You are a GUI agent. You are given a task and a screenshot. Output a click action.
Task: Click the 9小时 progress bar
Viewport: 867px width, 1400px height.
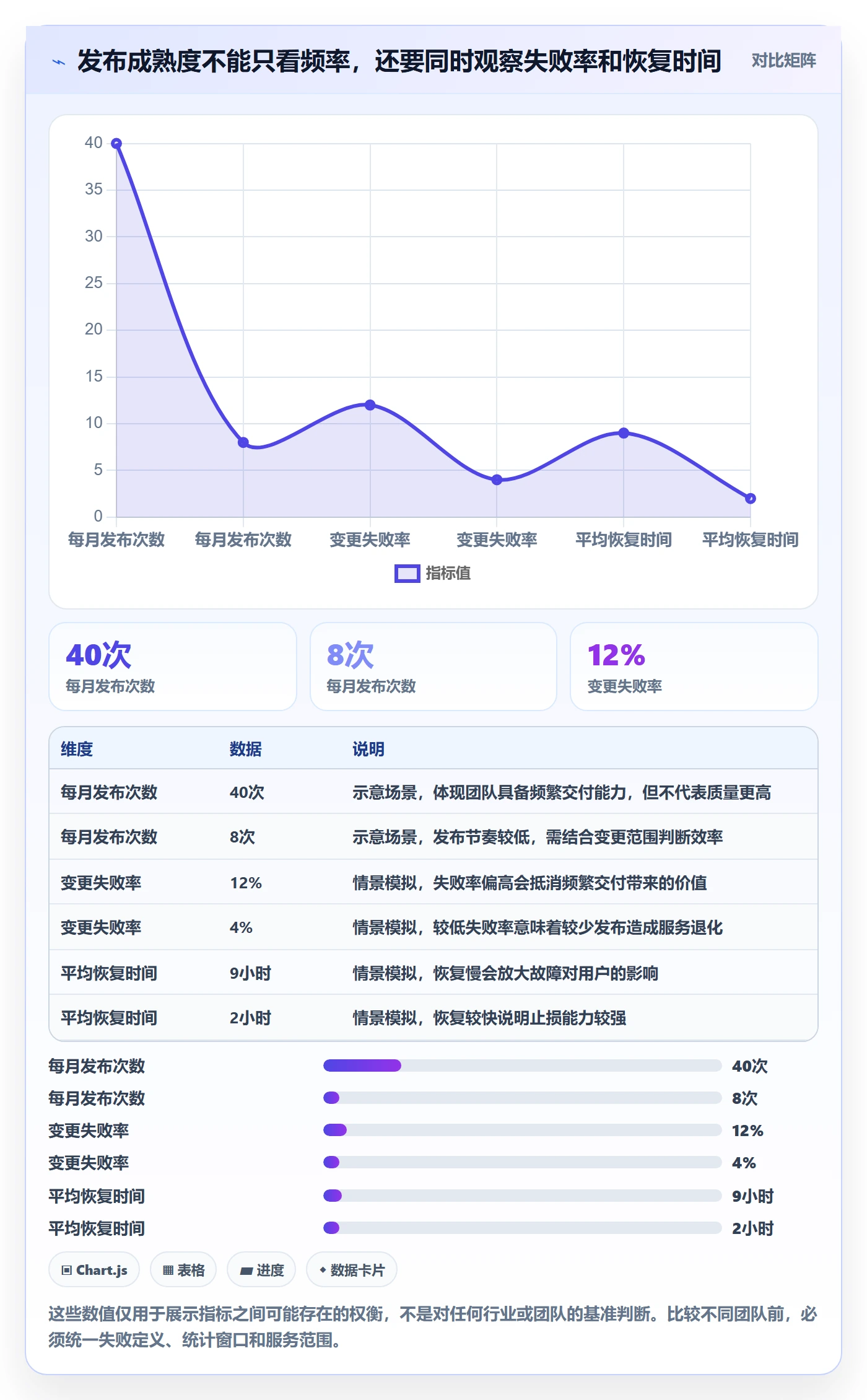coord(522,1196)
